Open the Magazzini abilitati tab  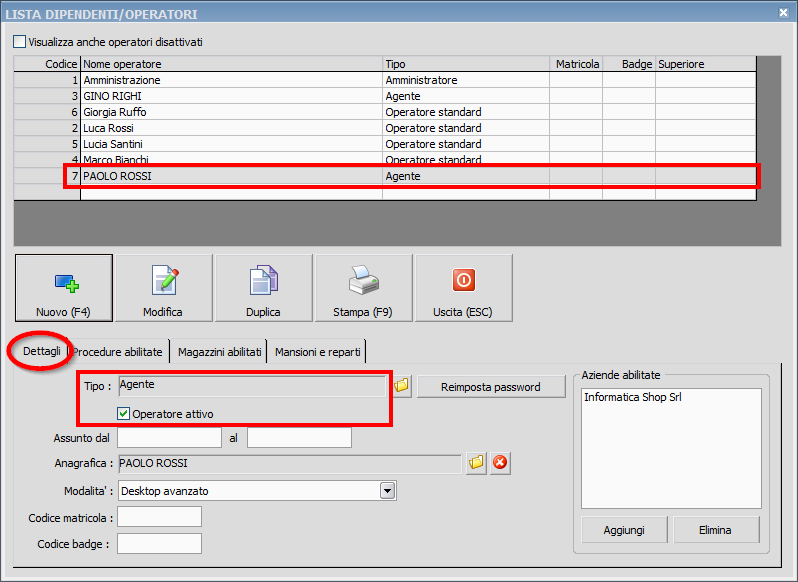coord(219,352)
